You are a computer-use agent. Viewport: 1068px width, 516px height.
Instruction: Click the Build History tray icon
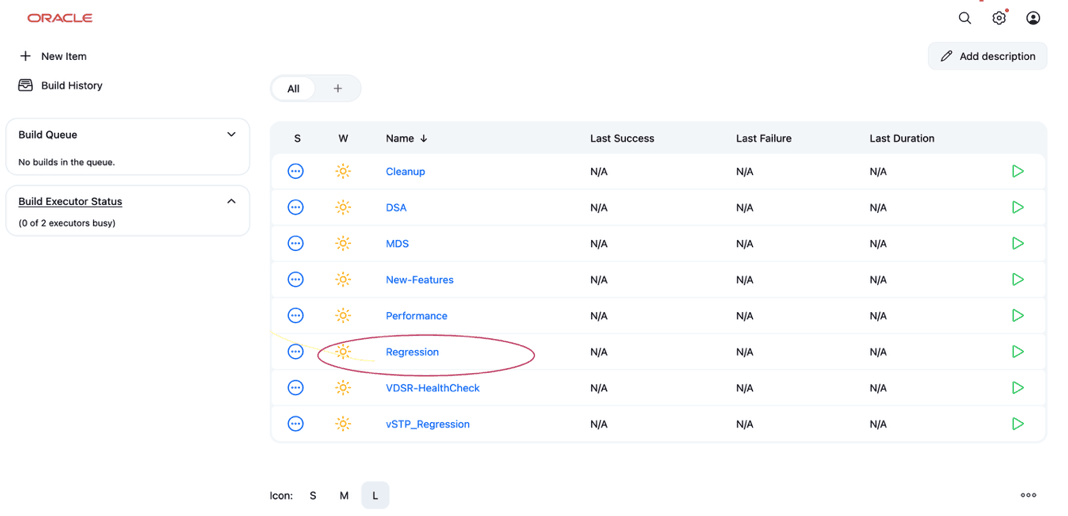pyautogui.click(x=26, y=85)
